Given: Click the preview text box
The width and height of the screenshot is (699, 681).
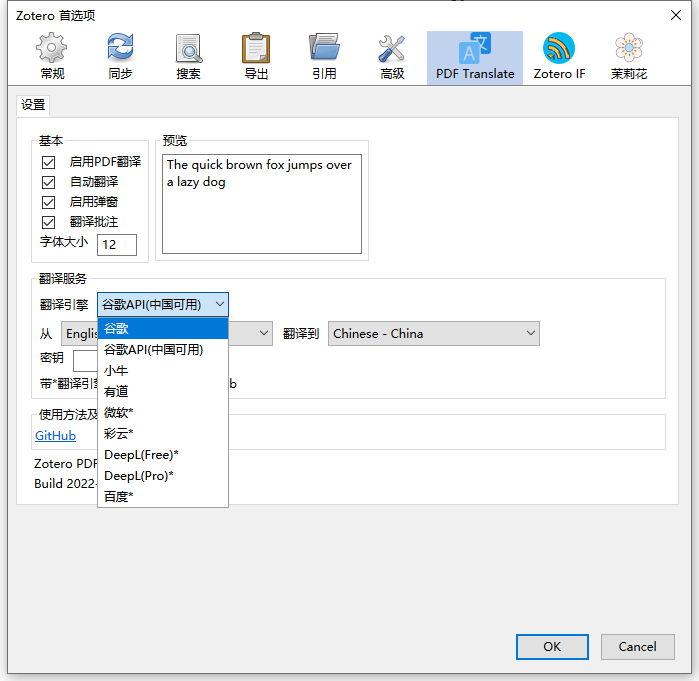Looking at the screenshot, I should pyautogui.click(x=262, y=204).
